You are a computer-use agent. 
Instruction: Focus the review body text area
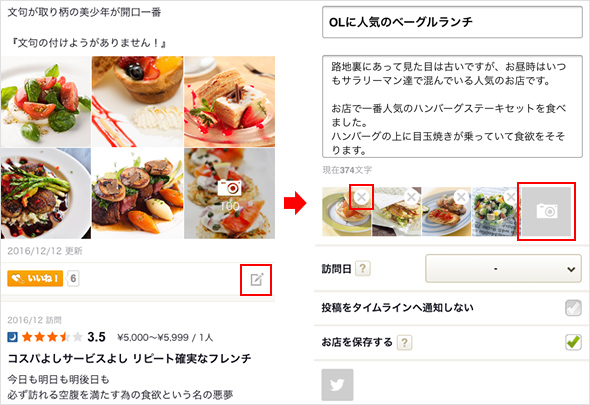click(x=452, y=107)
